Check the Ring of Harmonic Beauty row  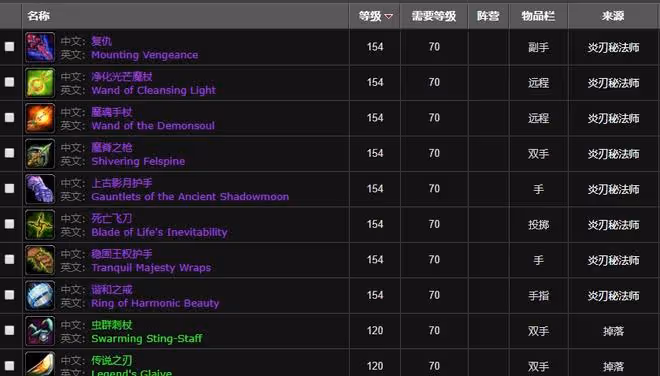point(9,295)
